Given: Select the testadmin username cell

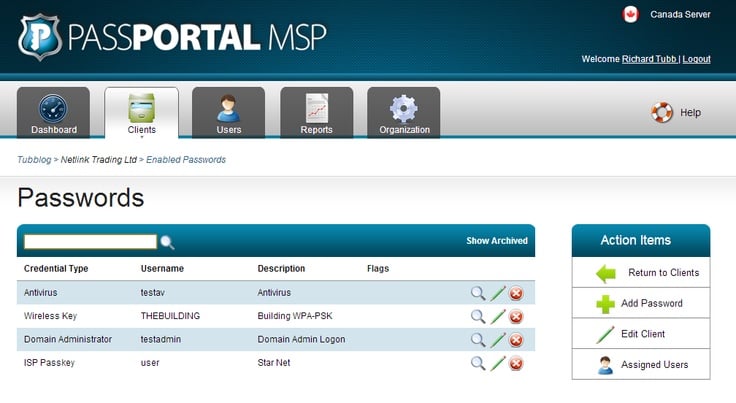Looking at the screenshot, I should tap(161, 339).
